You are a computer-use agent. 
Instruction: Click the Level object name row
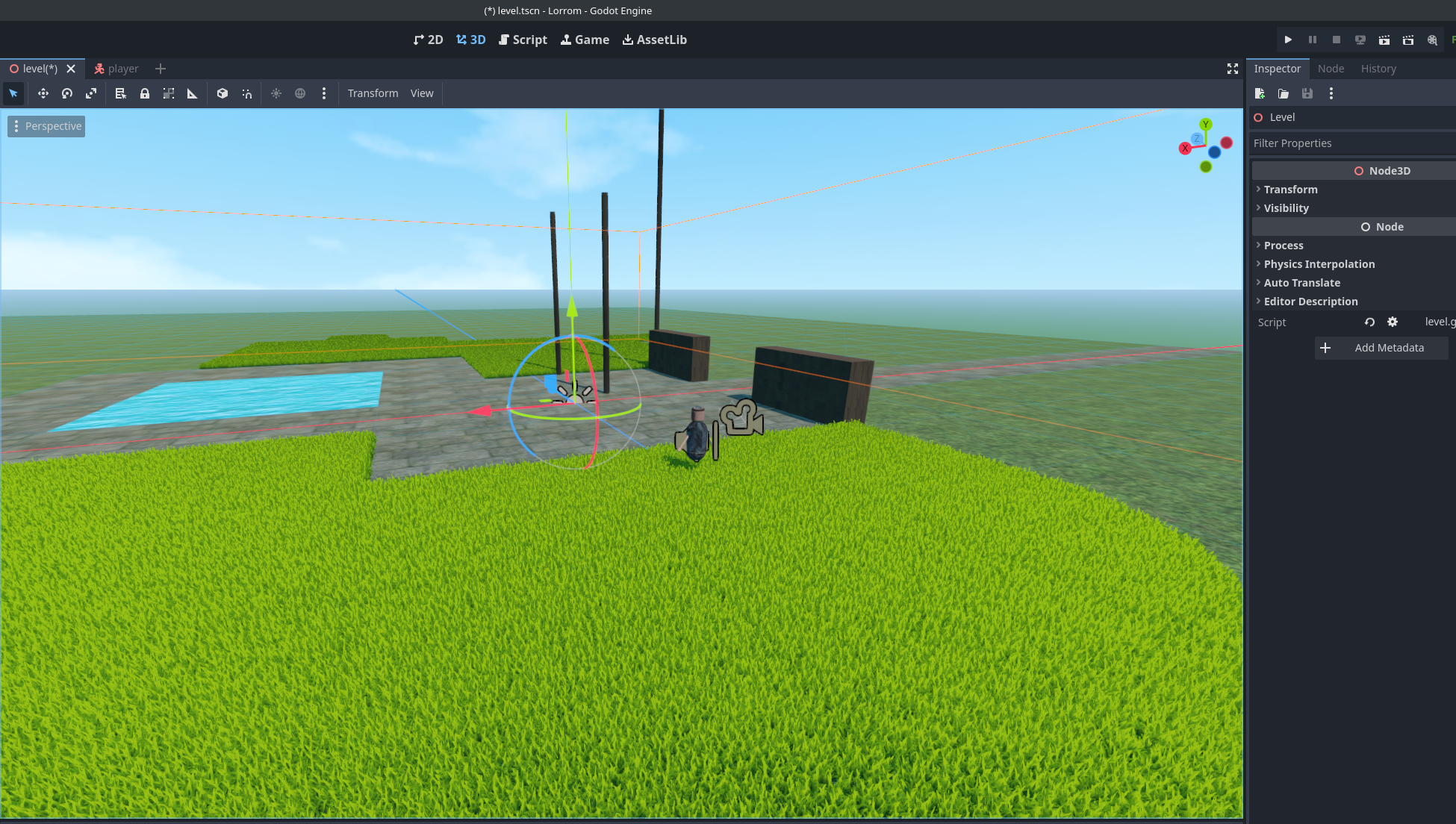point(1352,117)
